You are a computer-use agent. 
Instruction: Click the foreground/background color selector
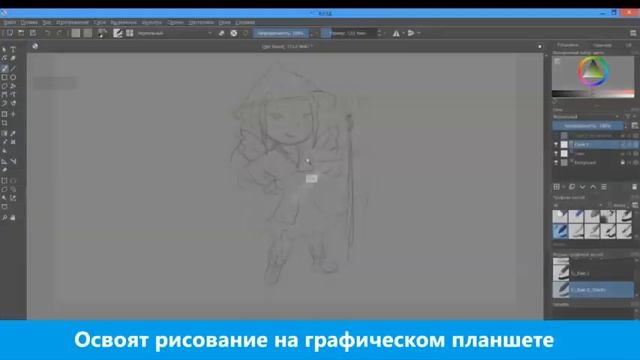[x=102, y=33]
